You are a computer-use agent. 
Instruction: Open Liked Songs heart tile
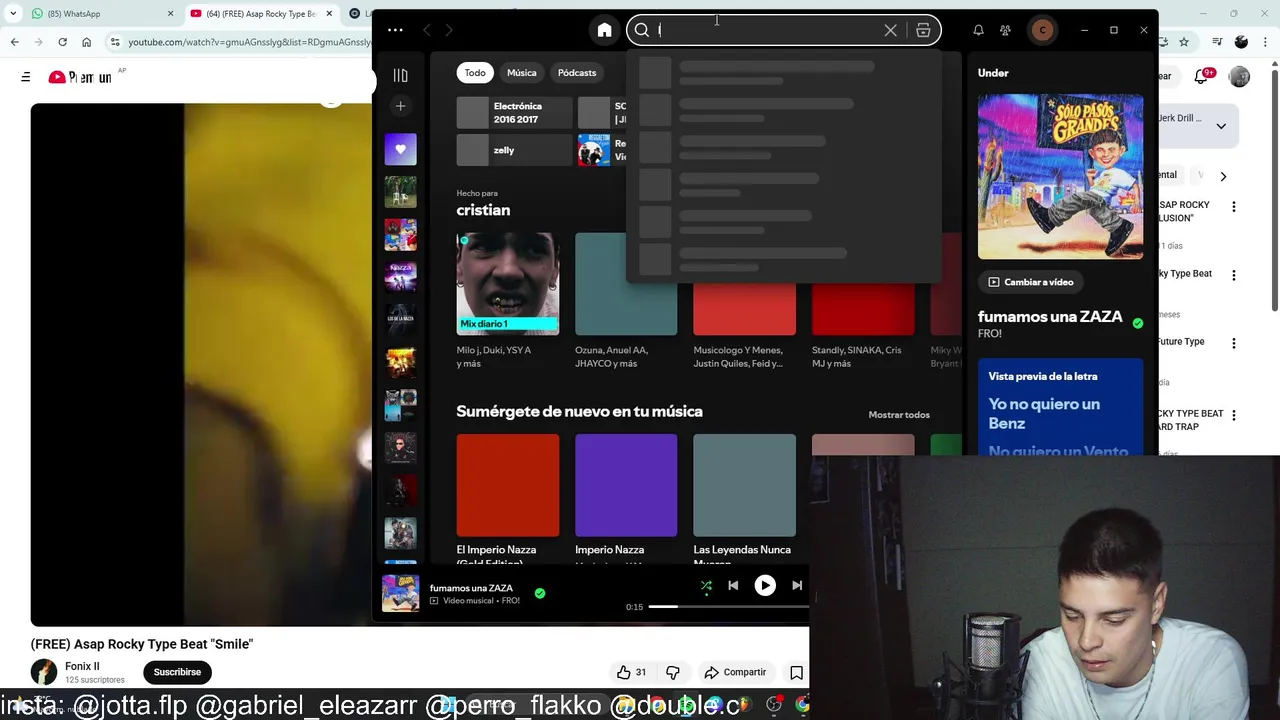400,149
